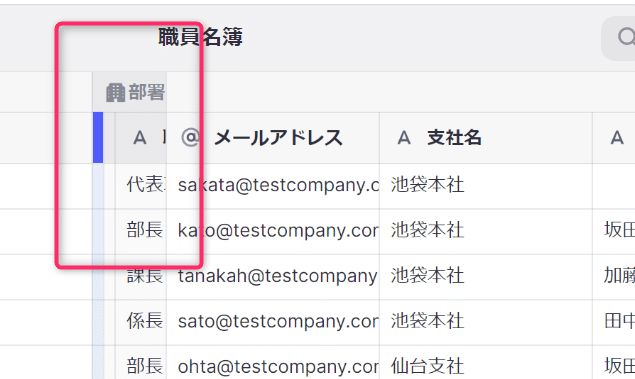Select the kato@testcompany email cell

273,232
